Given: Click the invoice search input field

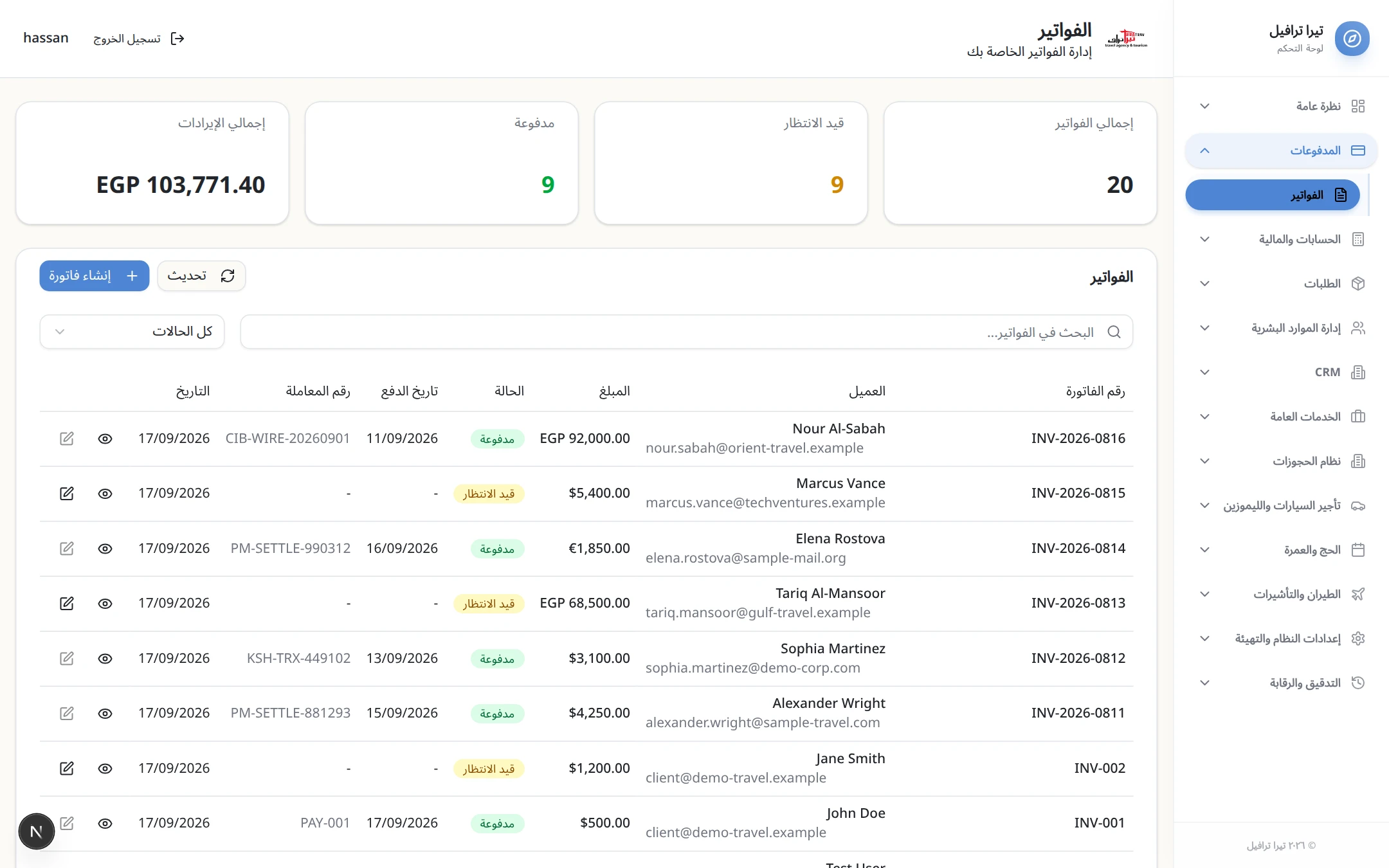Looking at the screenshot, I should coord(687,332).
